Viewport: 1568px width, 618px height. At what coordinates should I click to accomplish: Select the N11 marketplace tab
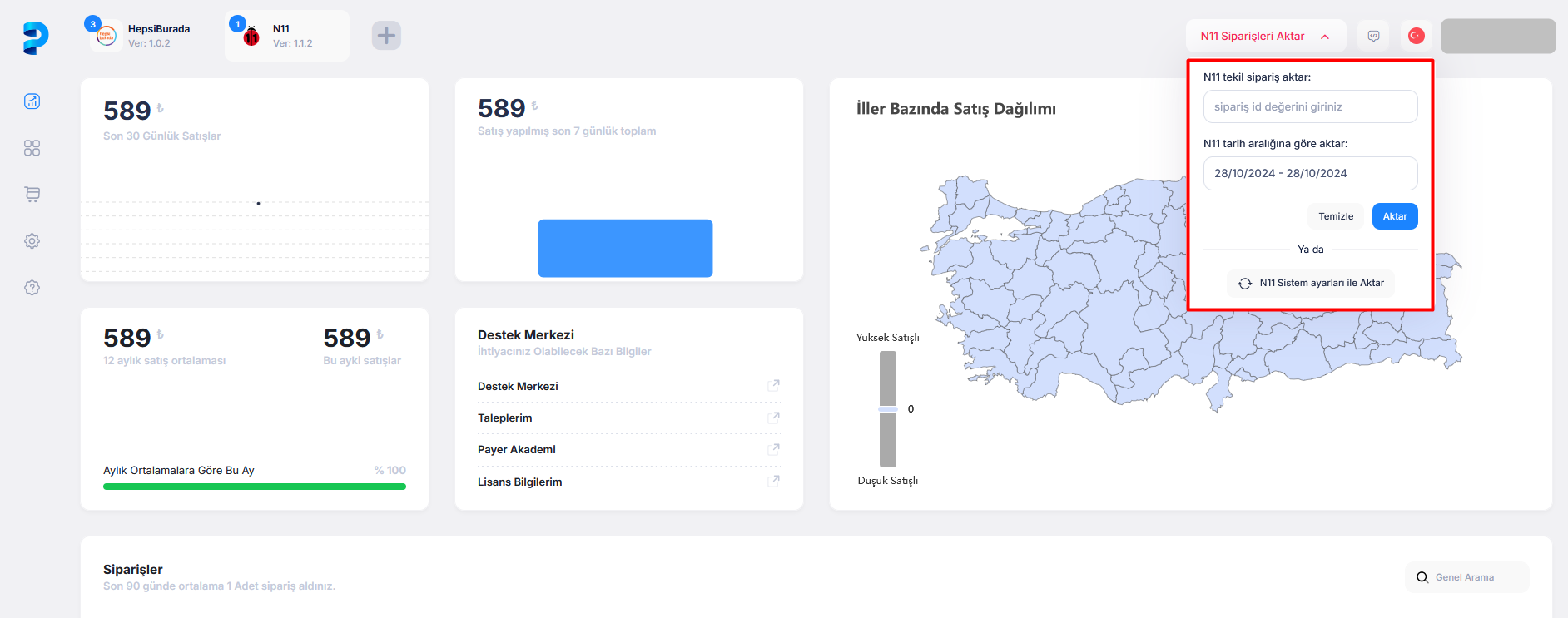287,36
